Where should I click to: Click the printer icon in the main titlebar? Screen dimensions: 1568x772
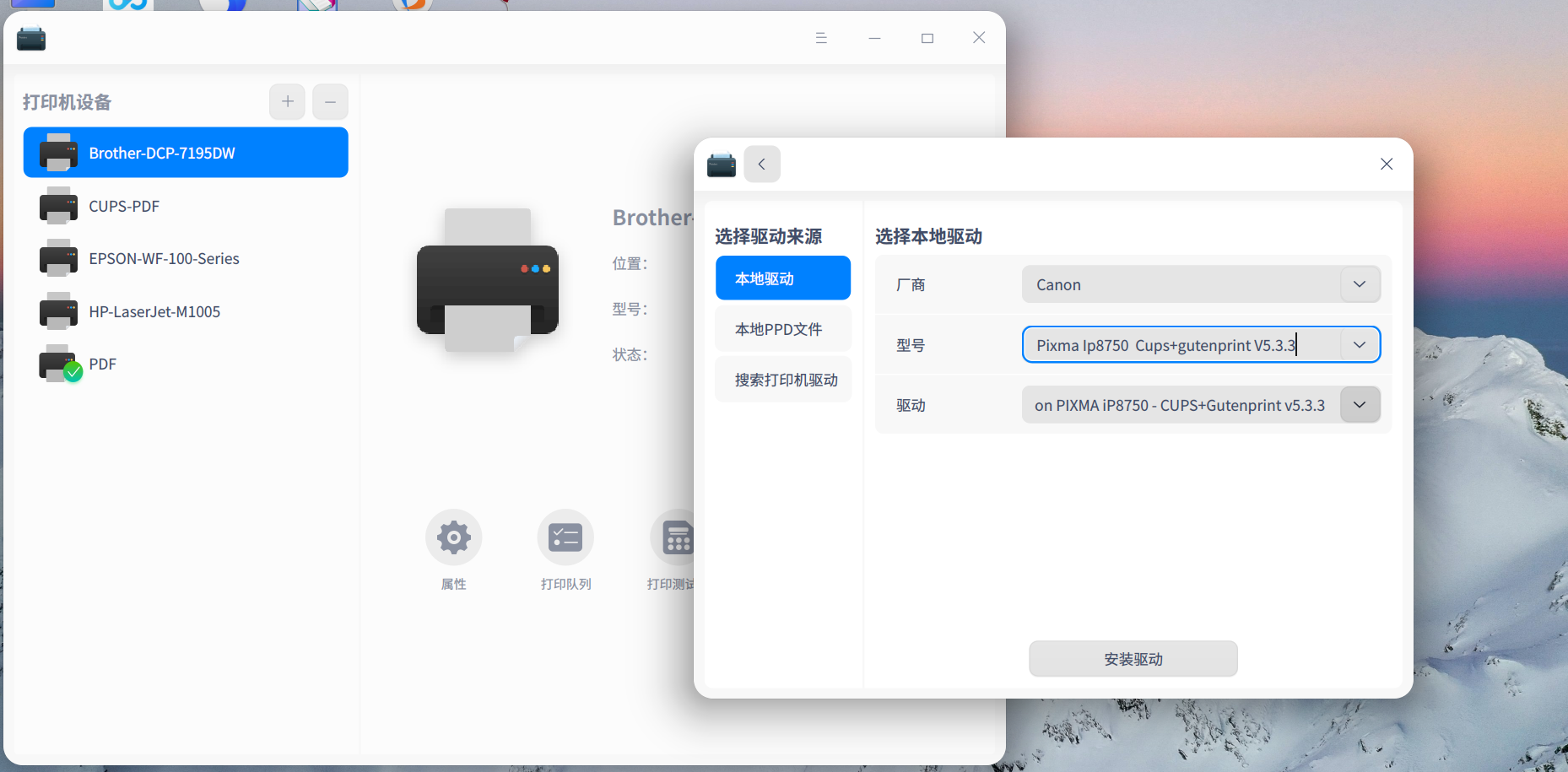point(30,38)
